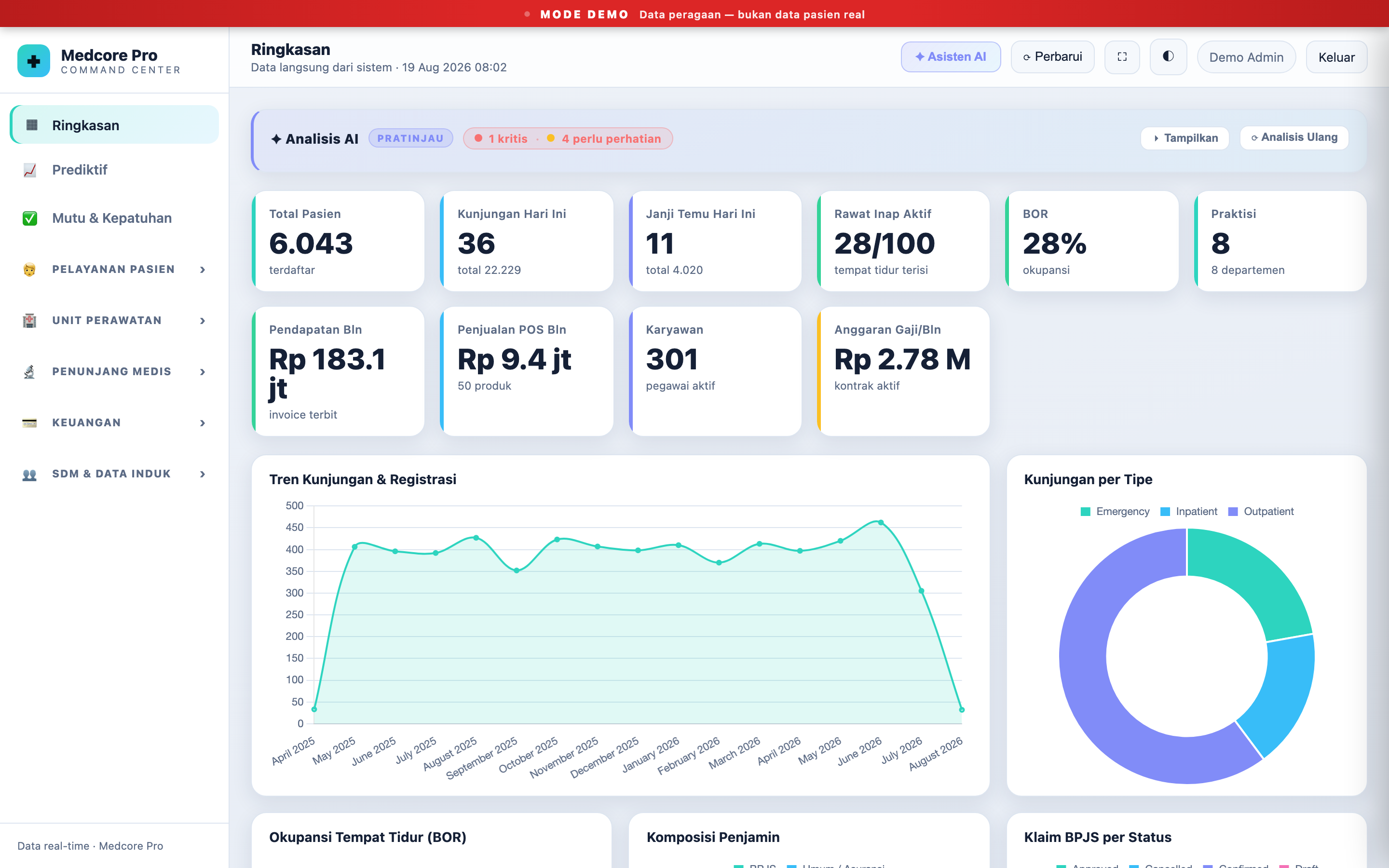Click the sparkle icon beside Analisis AI

click(276, 139)
